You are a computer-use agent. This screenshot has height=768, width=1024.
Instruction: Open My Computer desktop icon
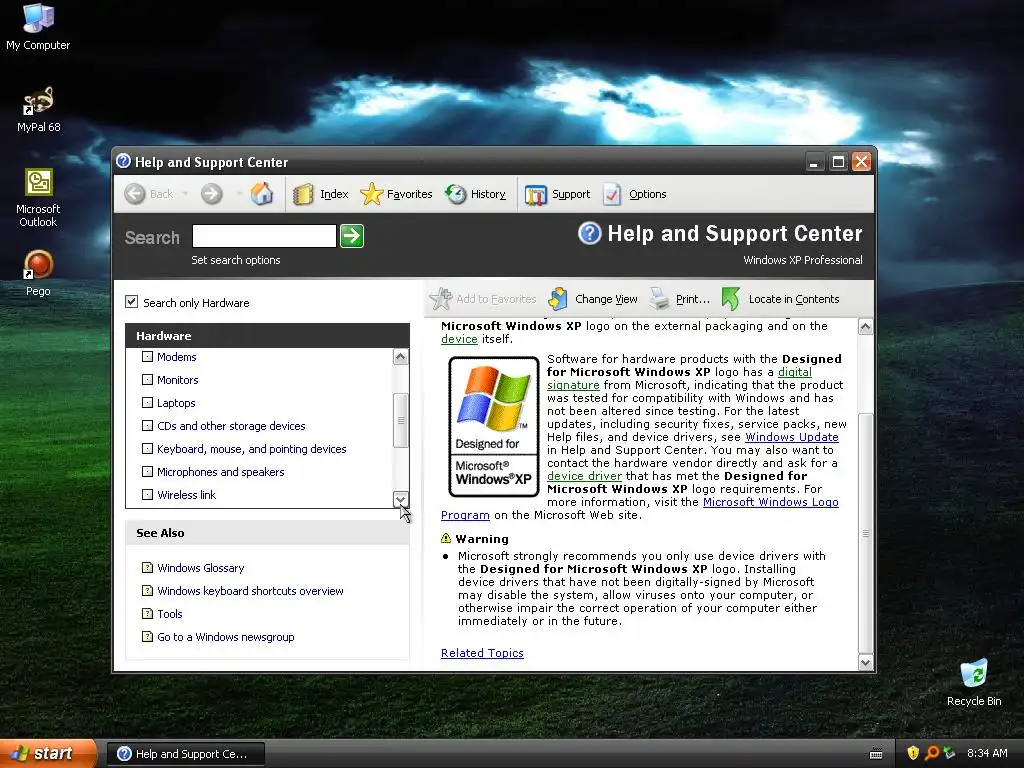(x=38, y=18)
